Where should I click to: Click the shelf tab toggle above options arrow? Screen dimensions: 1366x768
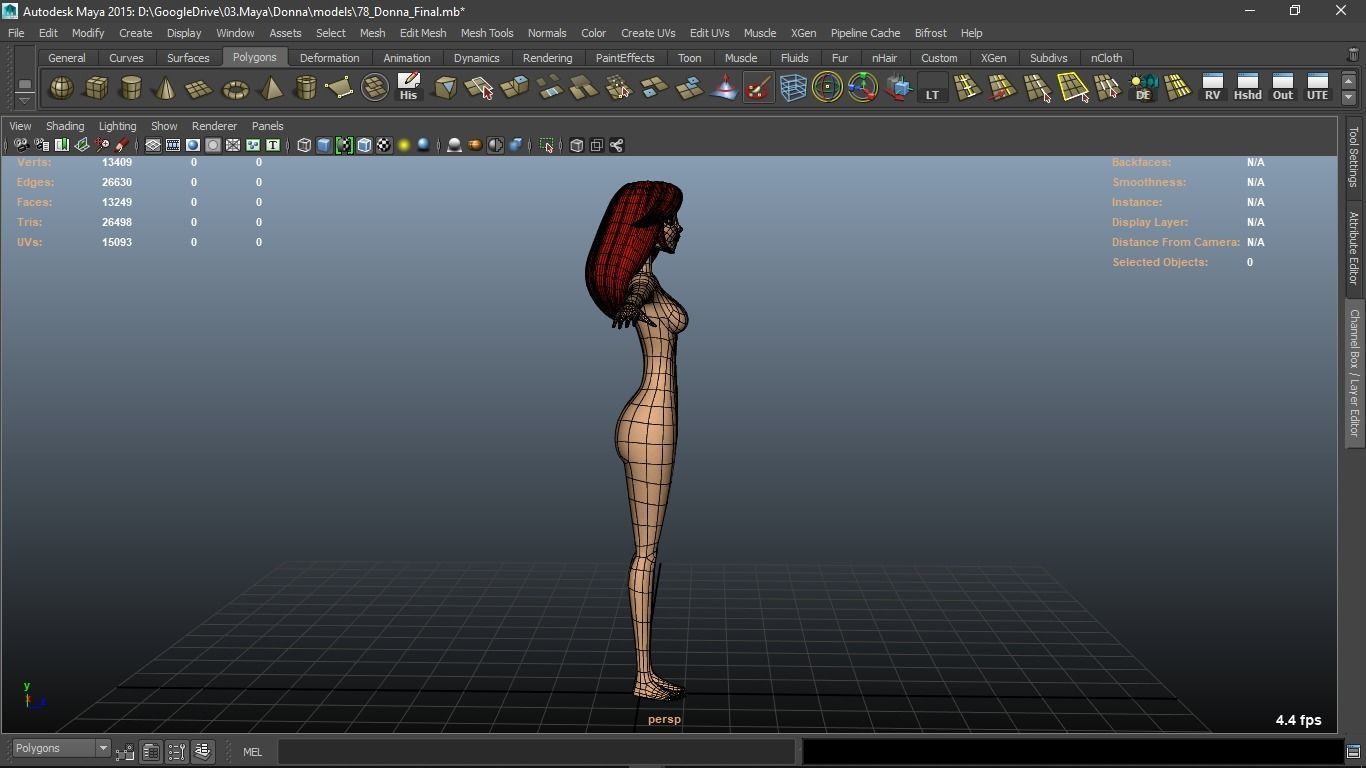click(x=25, y=84)
